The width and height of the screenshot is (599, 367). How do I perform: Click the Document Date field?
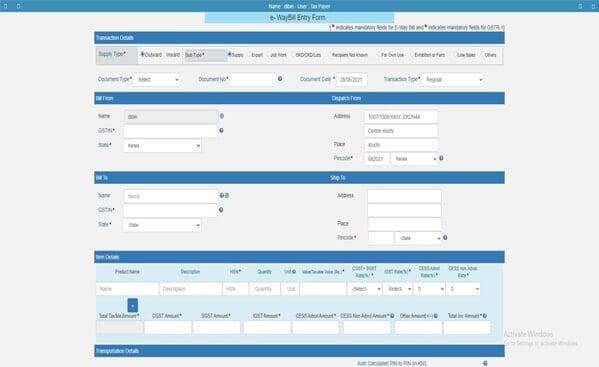[351, 79]
